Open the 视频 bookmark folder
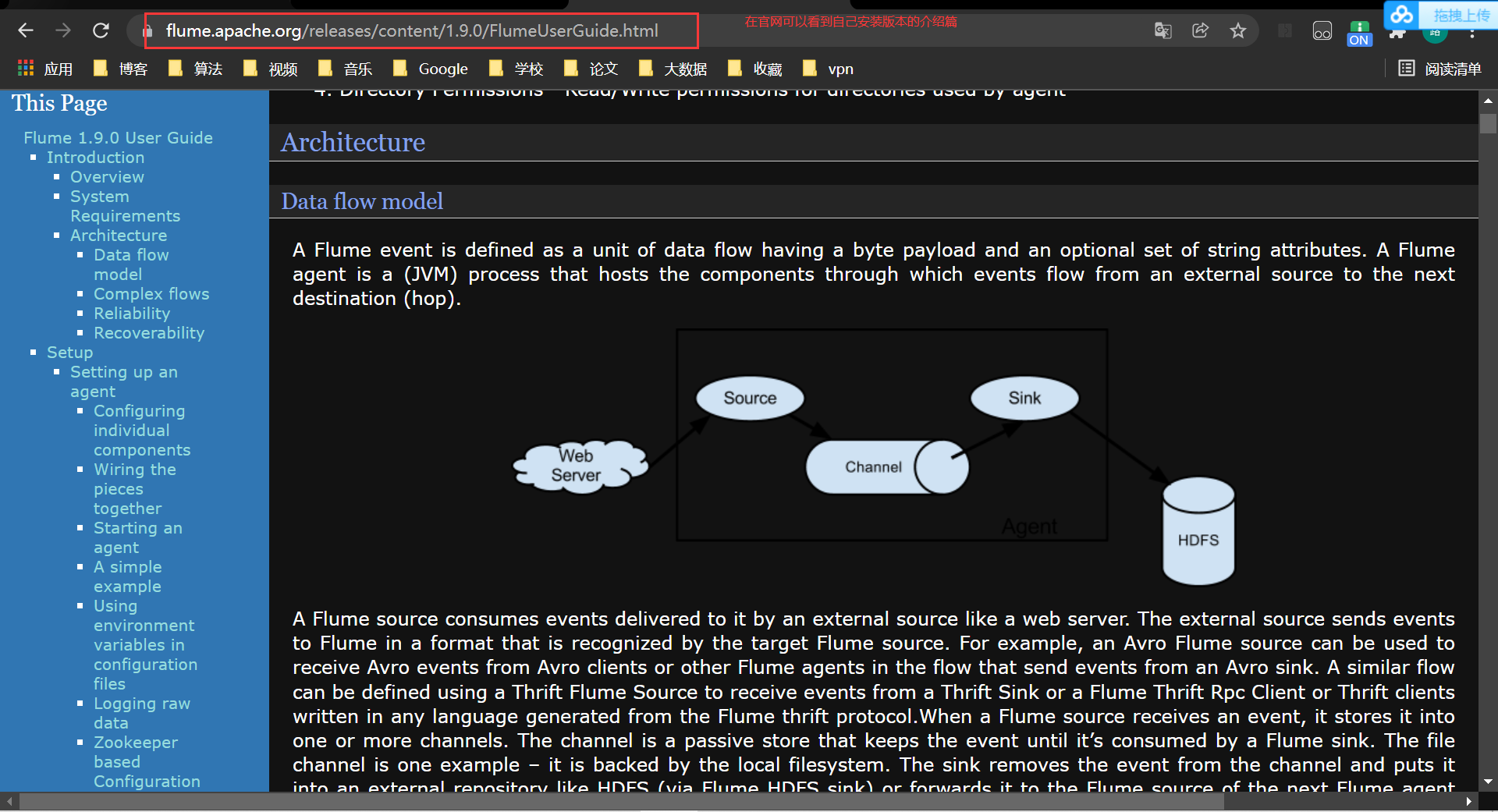Screen dimensions: 1498x812 point(270,69)
